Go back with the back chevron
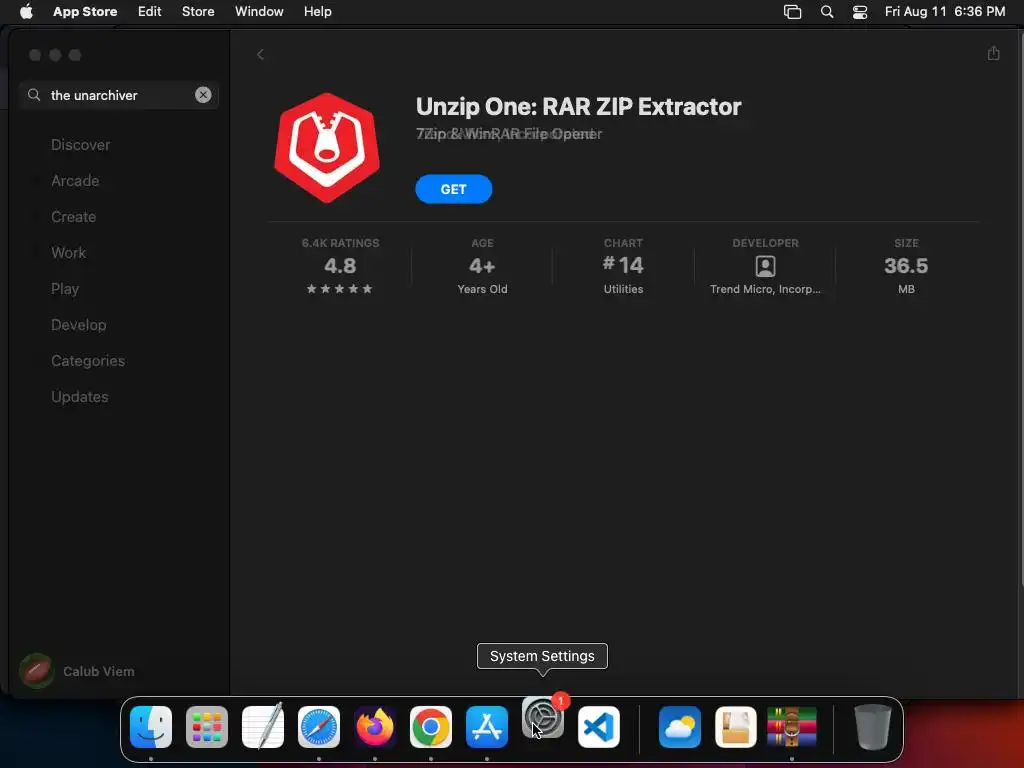 click(260, 54)
